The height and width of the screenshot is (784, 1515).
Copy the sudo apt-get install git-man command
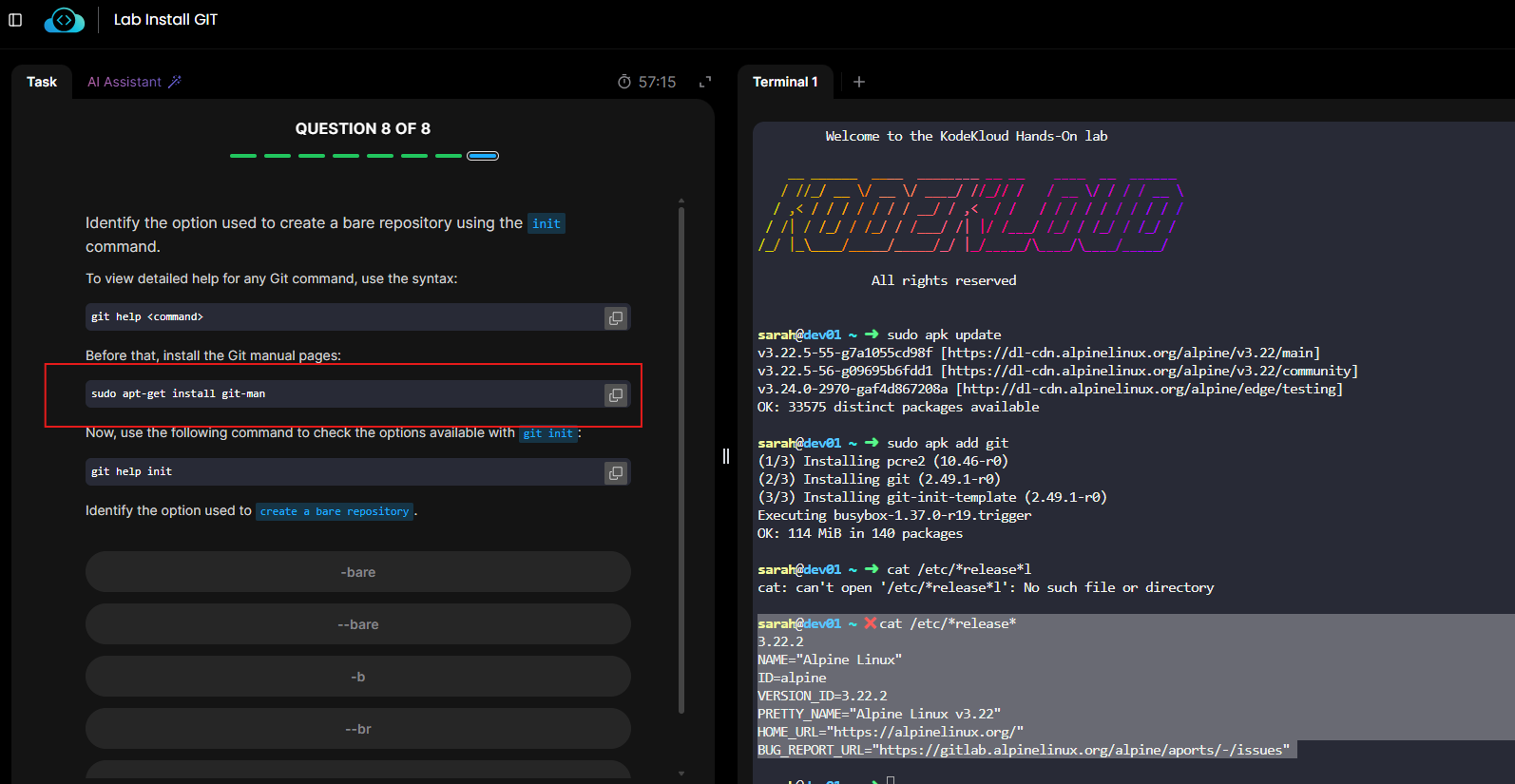(616, 394)
